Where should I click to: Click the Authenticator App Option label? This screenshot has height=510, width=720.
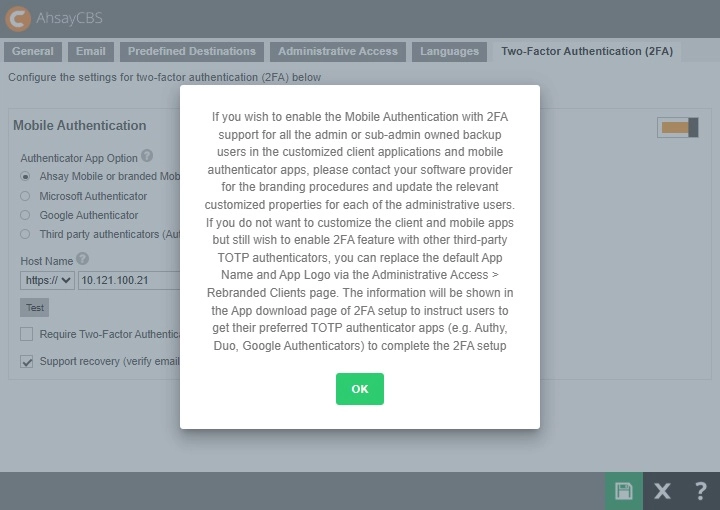point(79,158)
